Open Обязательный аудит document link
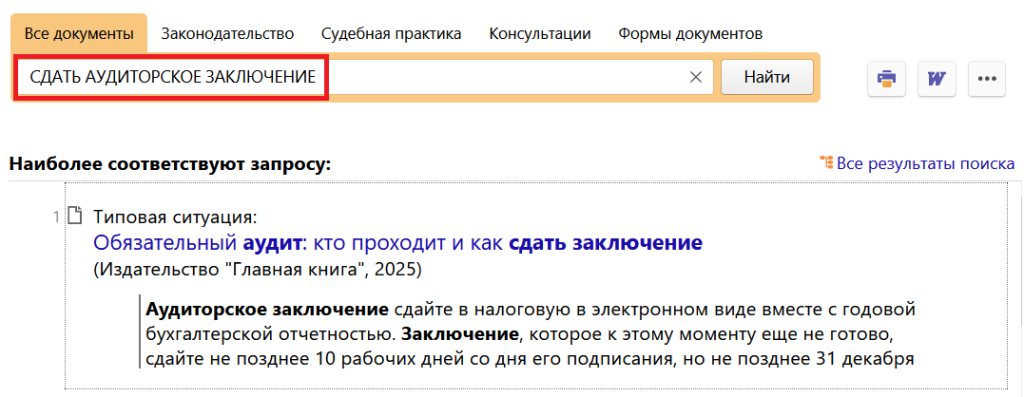The image size is (1024, 397). click(398, 244)
